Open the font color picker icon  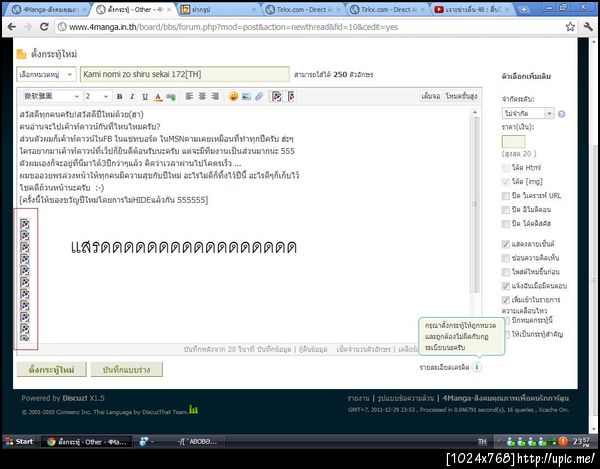click(158, 97)
